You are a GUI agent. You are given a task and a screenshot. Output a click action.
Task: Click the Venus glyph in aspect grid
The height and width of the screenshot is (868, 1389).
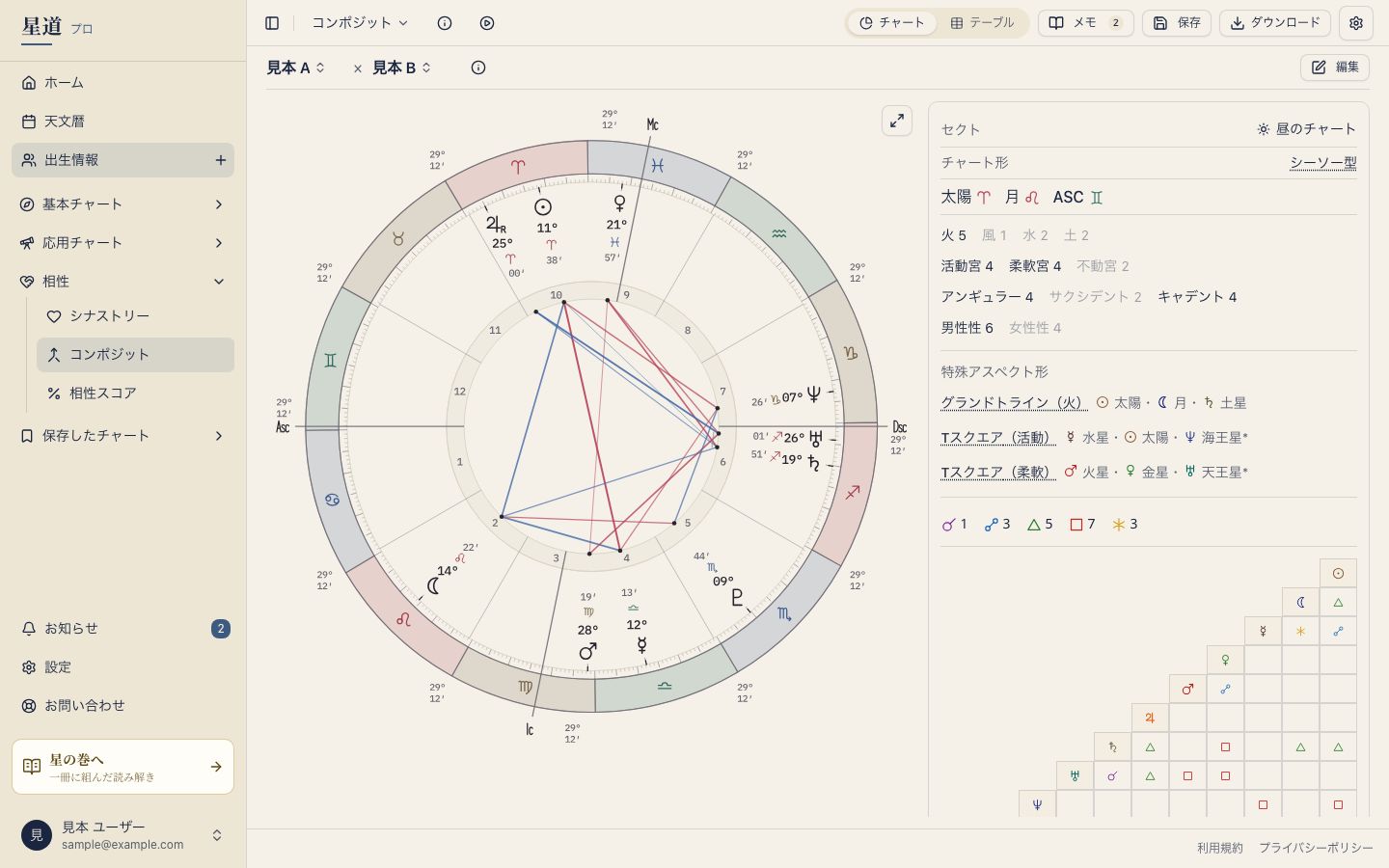pos(1225,660)
